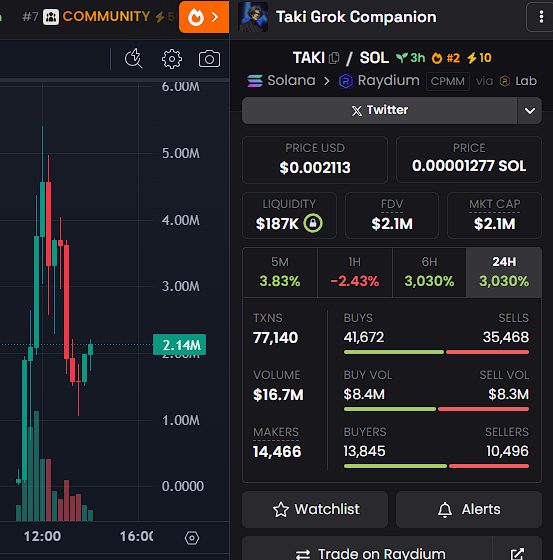Click the BUY VOL $8.4M value

click(x=364, y=394)
